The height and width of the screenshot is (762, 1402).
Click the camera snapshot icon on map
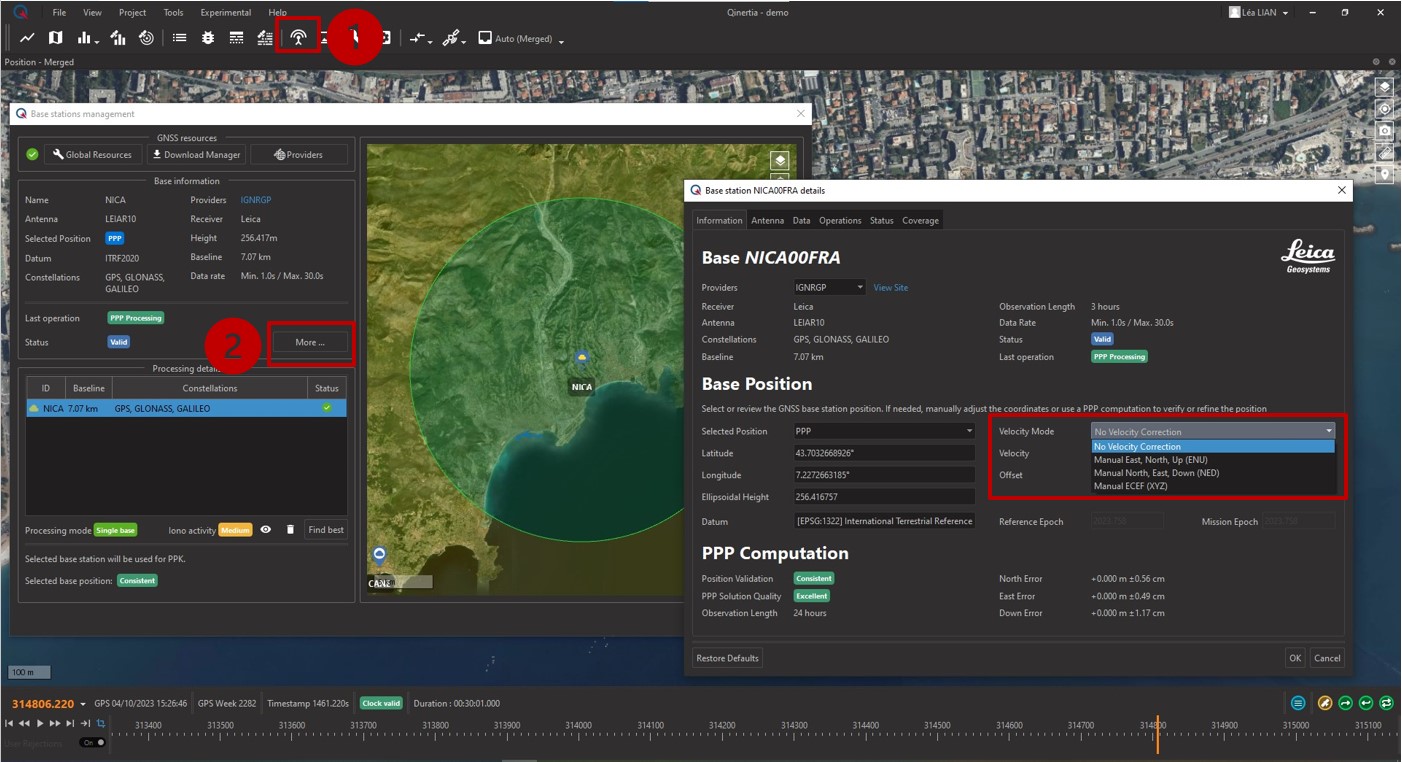(x=1384, y=131)
